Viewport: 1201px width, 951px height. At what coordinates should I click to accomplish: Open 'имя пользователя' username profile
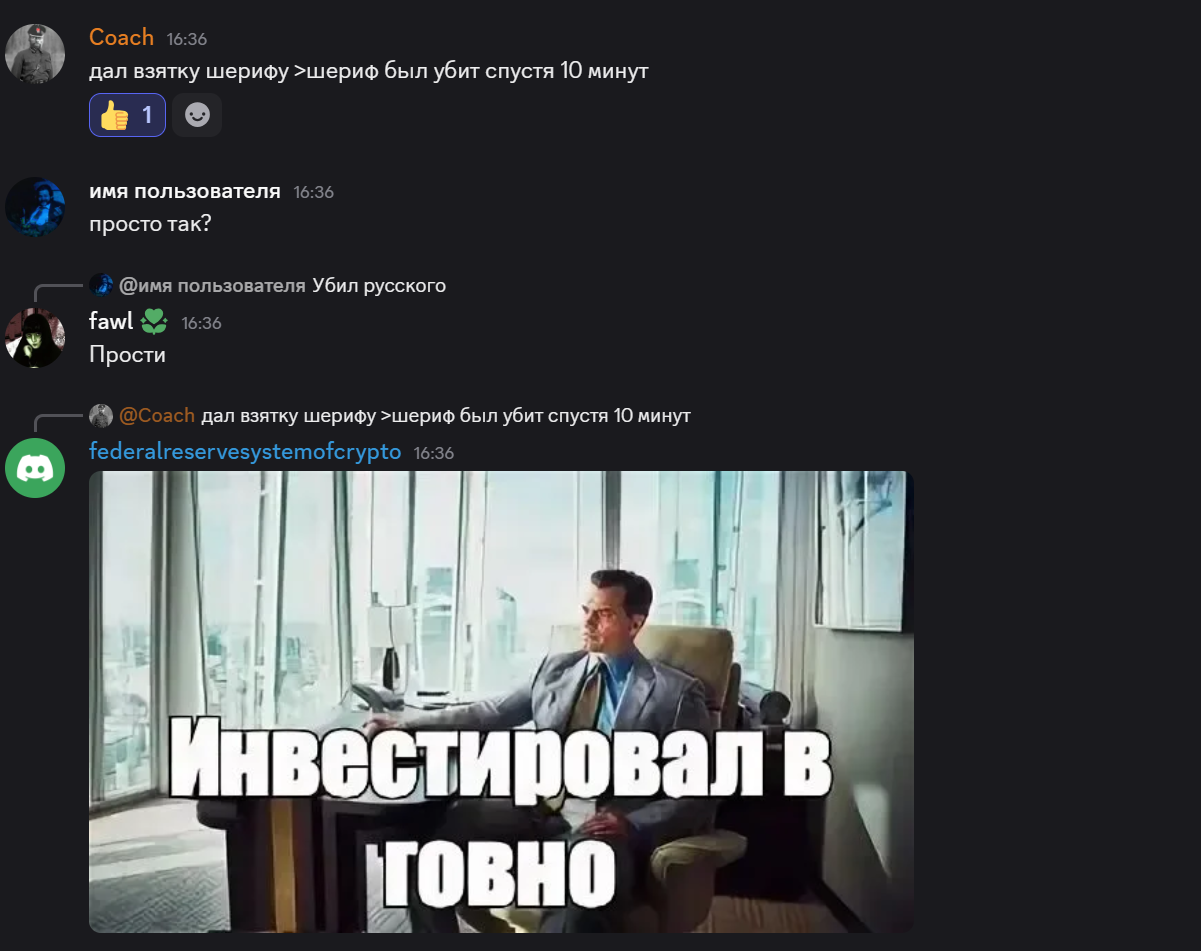tap(185, 191)
